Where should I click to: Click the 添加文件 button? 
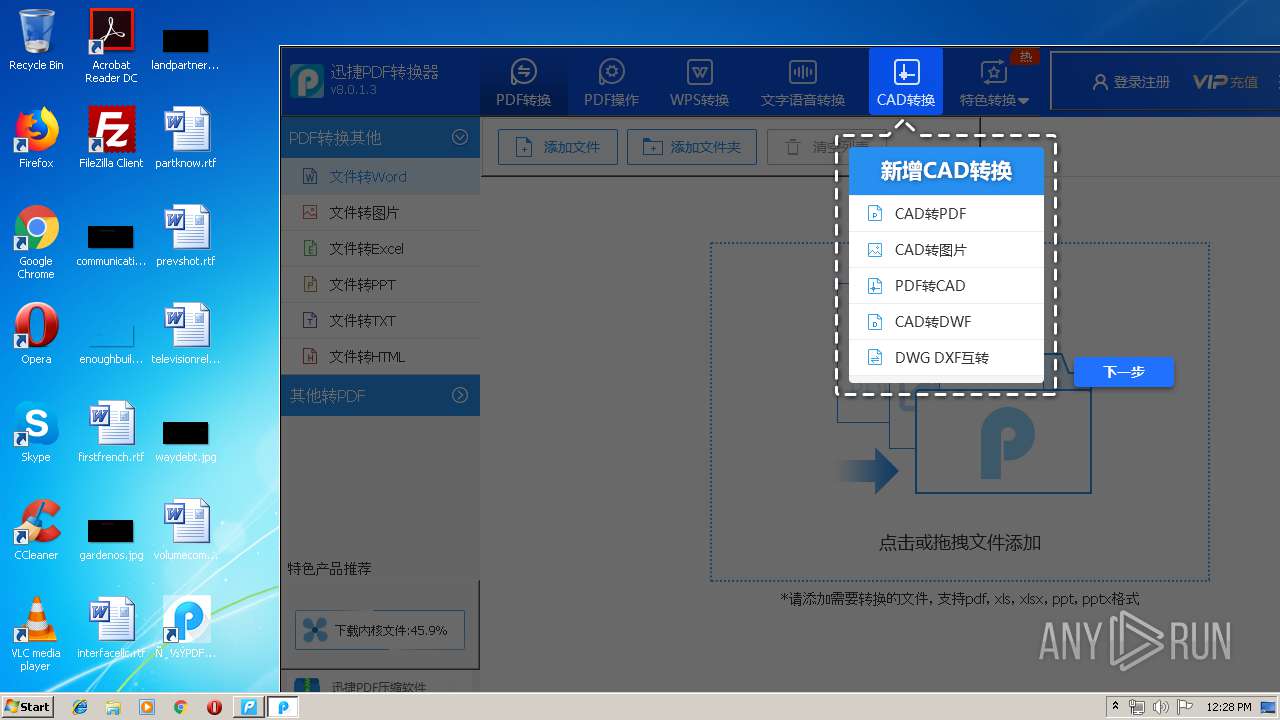point(557,147)
